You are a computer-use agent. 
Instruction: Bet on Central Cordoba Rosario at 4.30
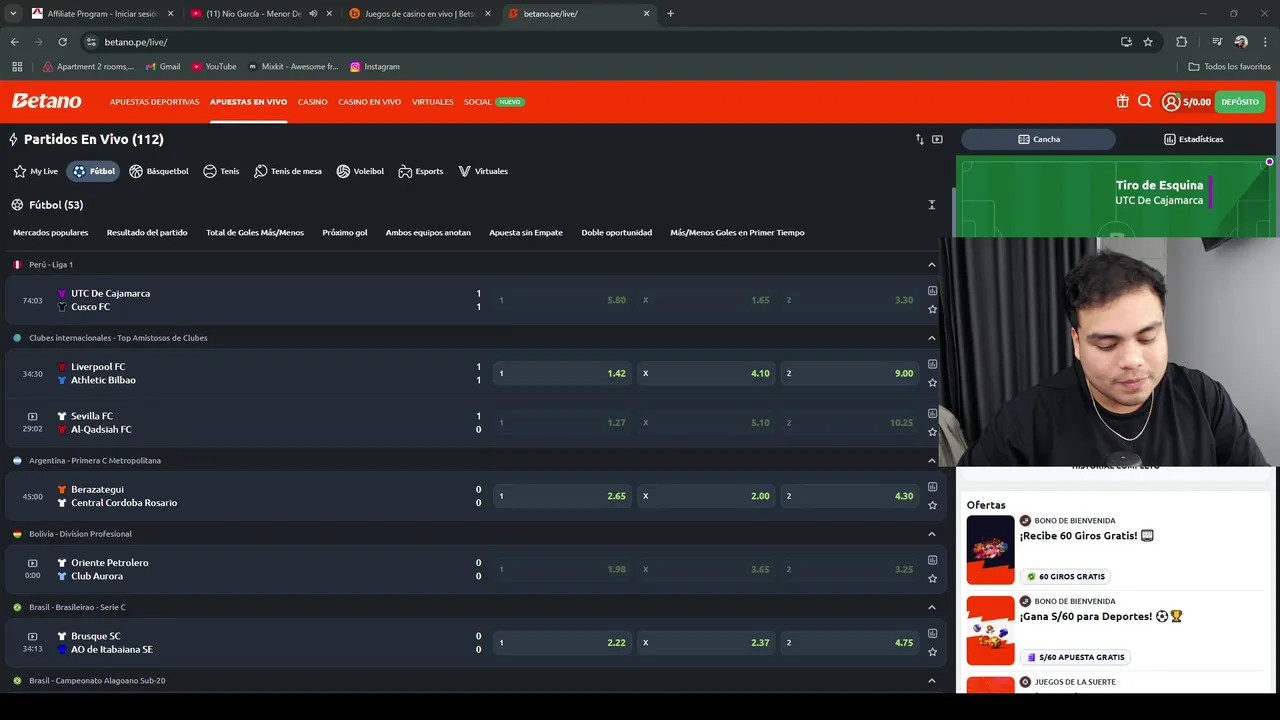coord(851,496)
